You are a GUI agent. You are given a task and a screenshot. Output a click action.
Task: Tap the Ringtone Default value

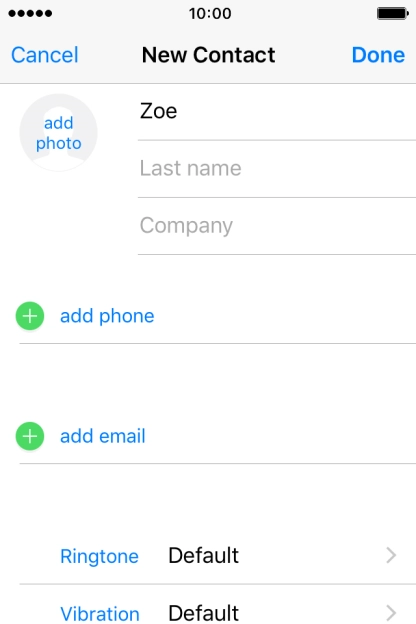point(203,555)
